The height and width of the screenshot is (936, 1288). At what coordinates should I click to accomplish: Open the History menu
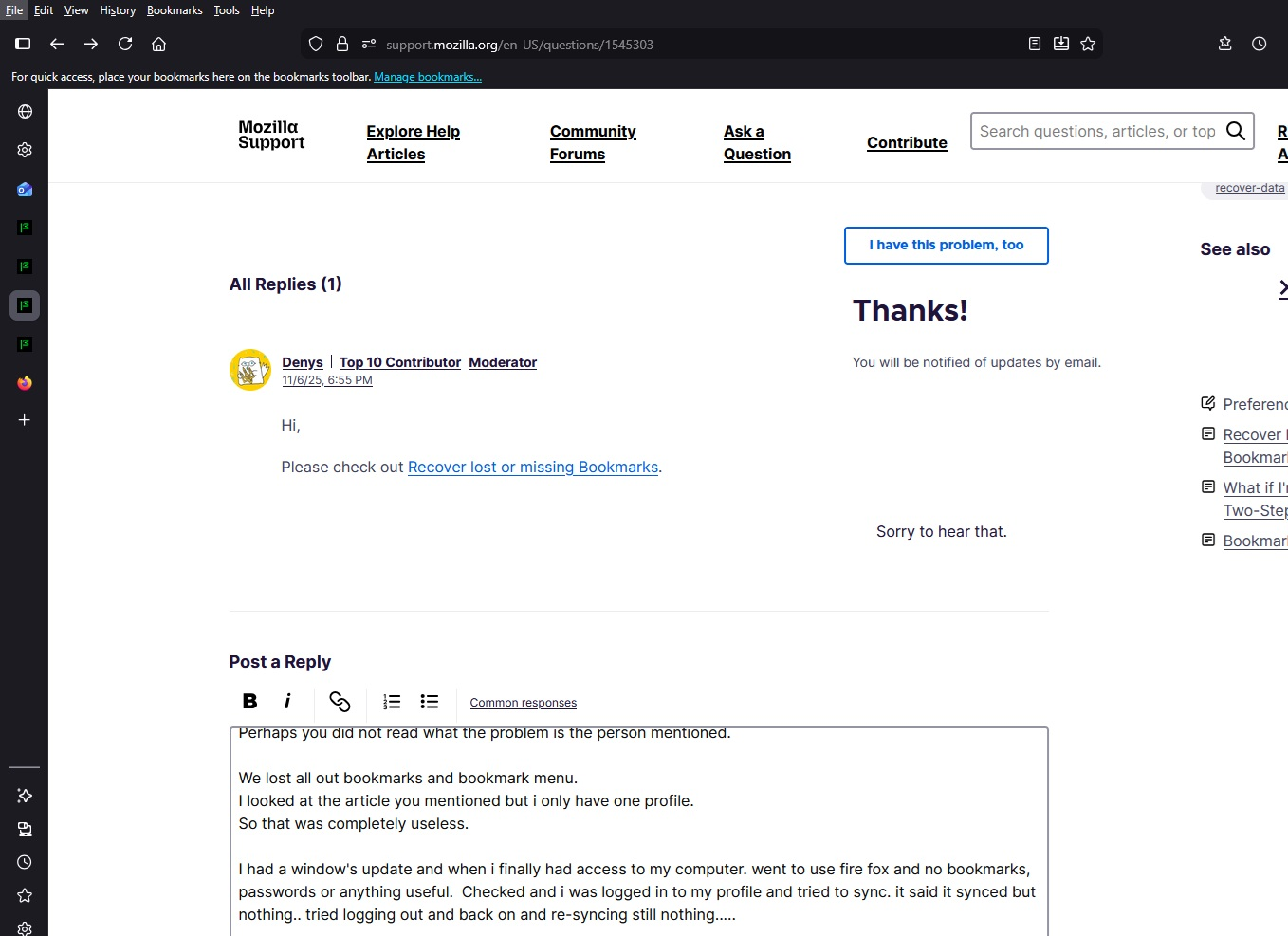tap(118, 10)
